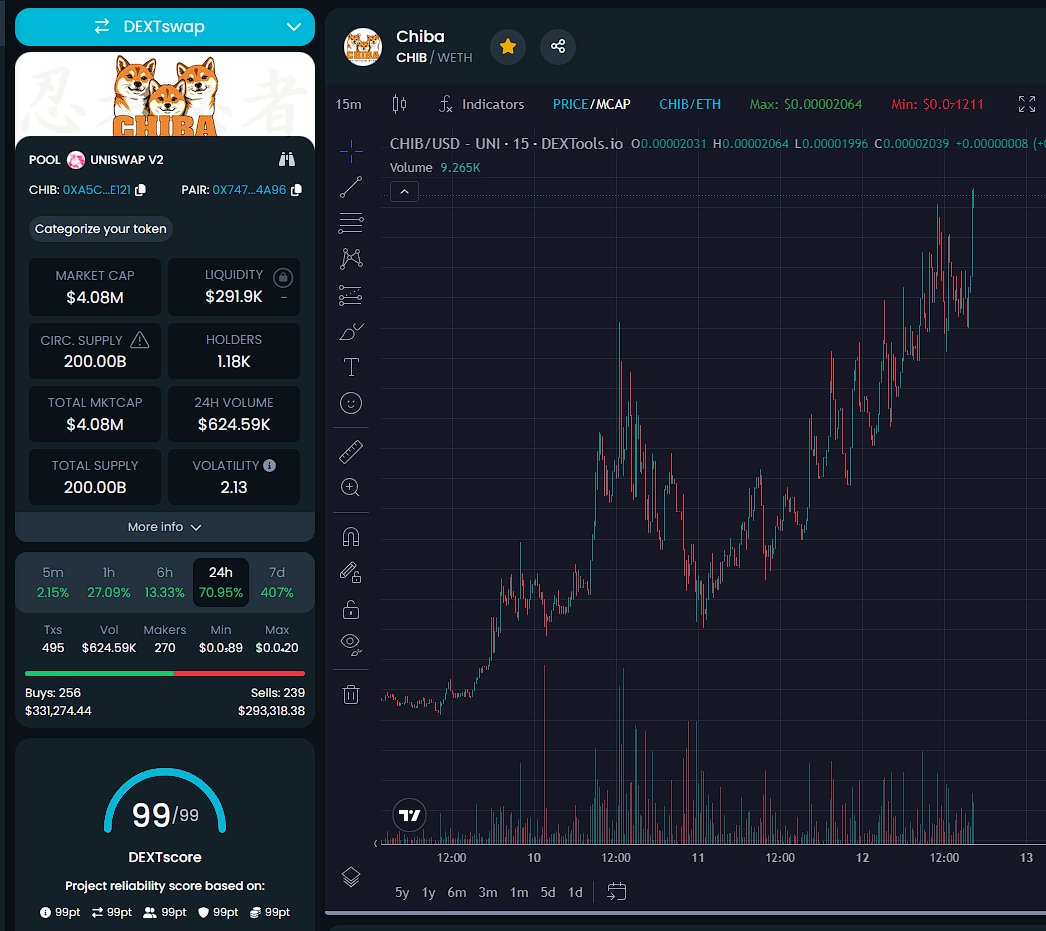Toggle stay in drawing mode
Viewport: 1046px width, 931px height.
click(x=351, y=573)
